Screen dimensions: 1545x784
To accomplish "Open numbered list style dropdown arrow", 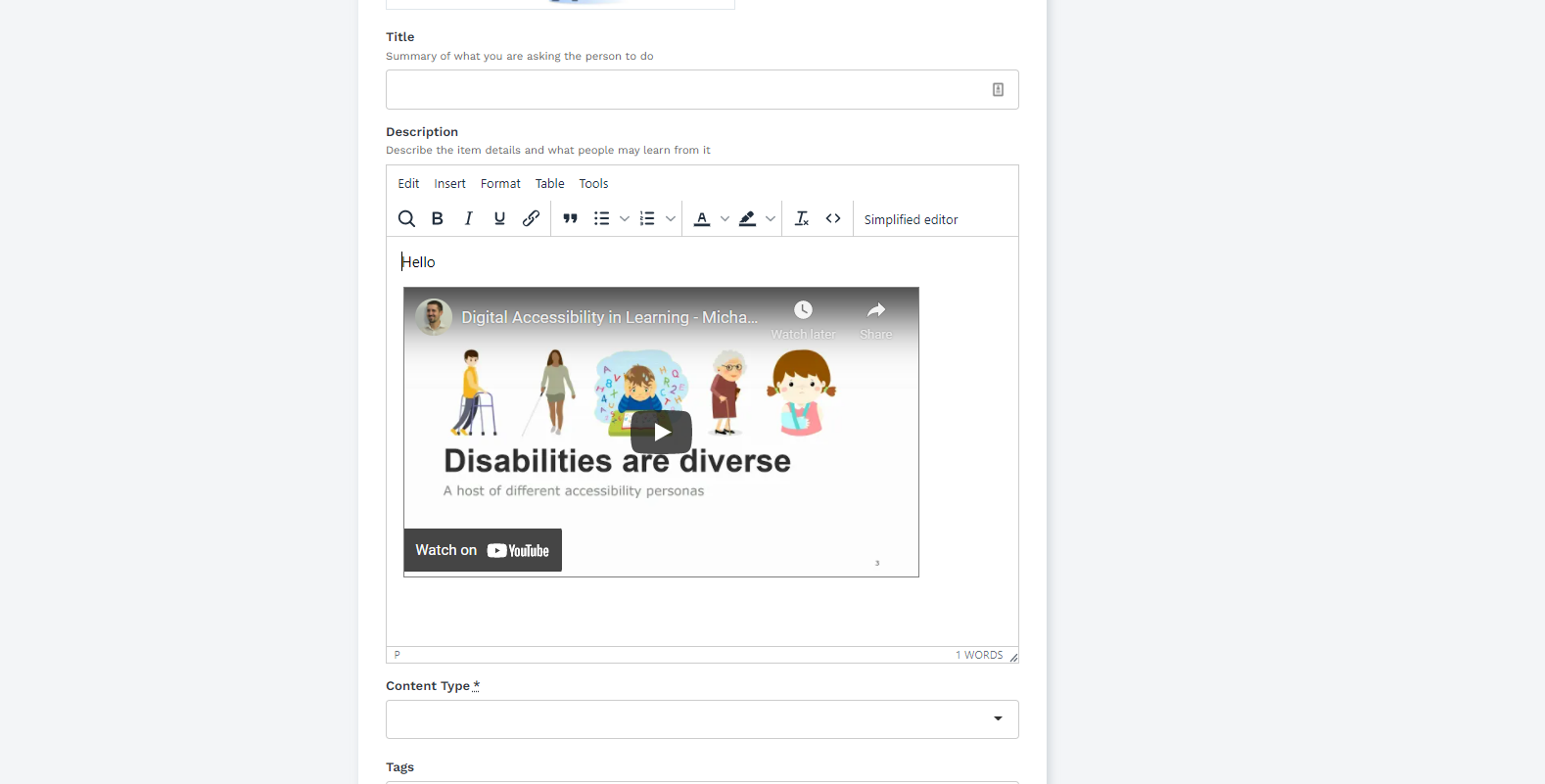I will click(671, 218).
